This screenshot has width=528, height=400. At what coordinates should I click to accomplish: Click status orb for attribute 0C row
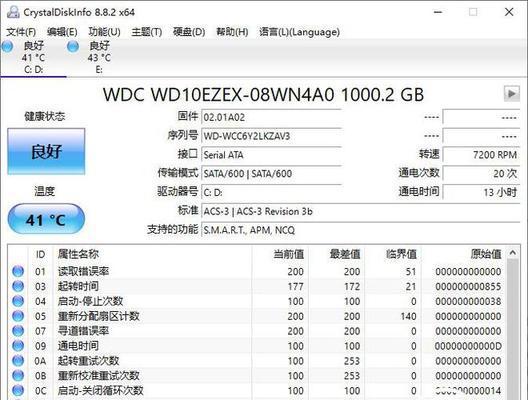point(18,391)
